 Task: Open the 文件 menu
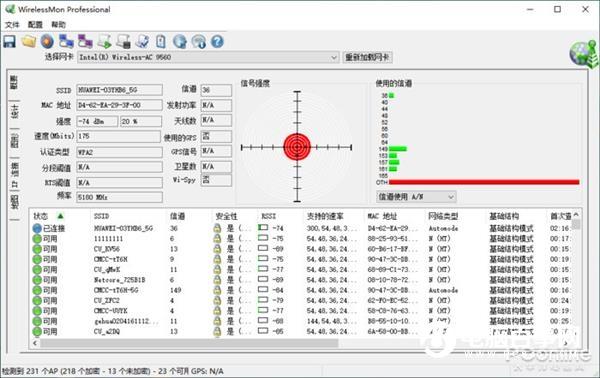[12, 24]
